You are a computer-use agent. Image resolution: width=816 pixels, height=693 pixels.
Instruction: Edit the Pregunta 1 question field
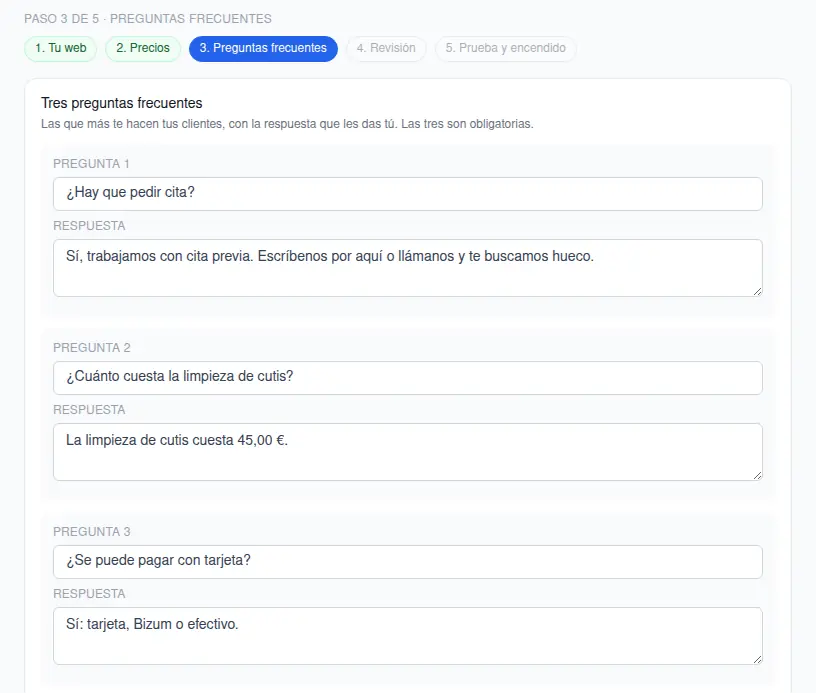tap(408, 194)
